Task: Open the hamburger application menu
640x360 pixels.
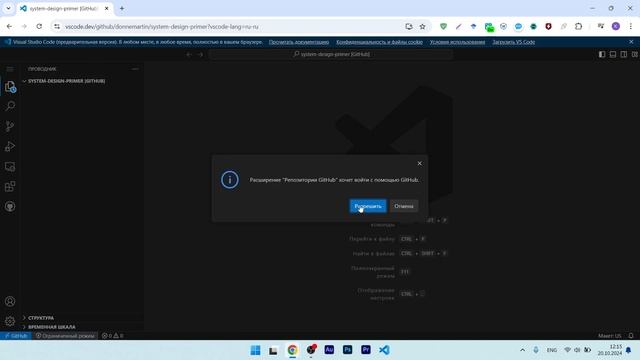Action: [x=10, y=69]
